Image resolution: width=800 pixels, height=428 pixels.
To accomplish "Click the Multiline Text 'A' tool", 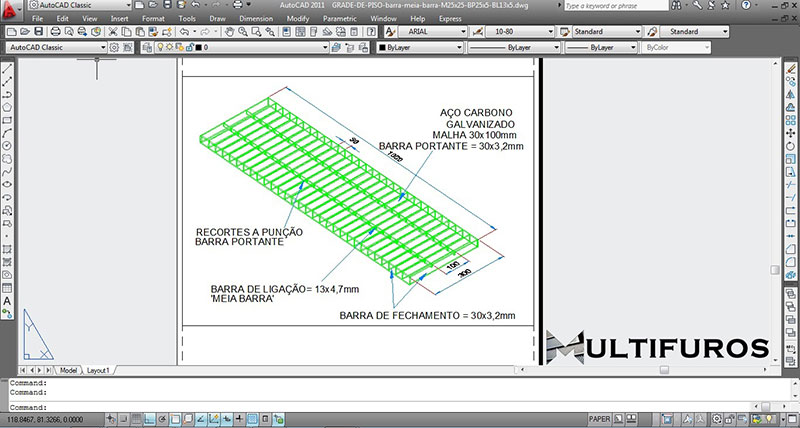I will (x=7, y=300).
